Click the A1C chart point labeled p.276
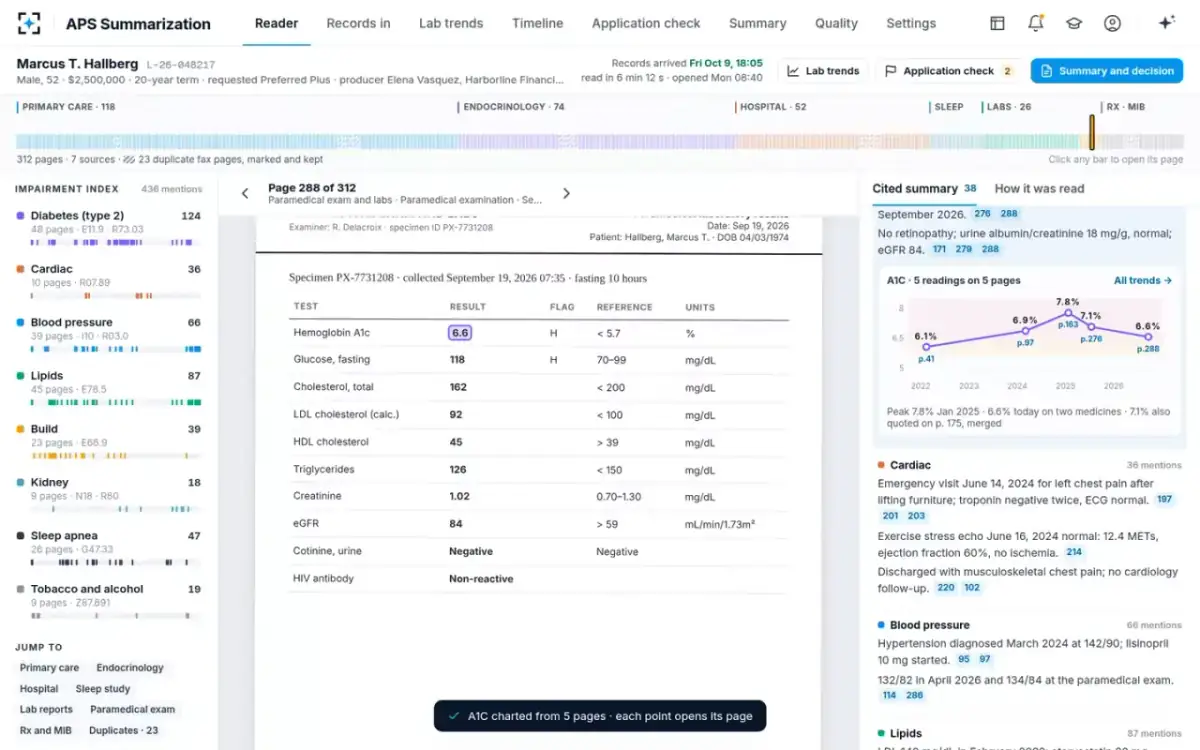The height and width of the screenshot is (750, 1200). pos(1091,327)
